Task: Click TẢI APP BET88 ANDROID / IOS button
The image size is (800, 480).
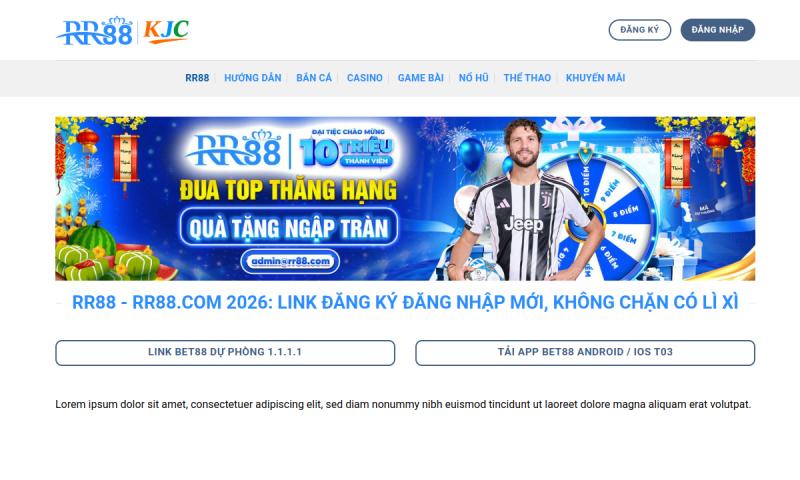Action: [585, 352]
